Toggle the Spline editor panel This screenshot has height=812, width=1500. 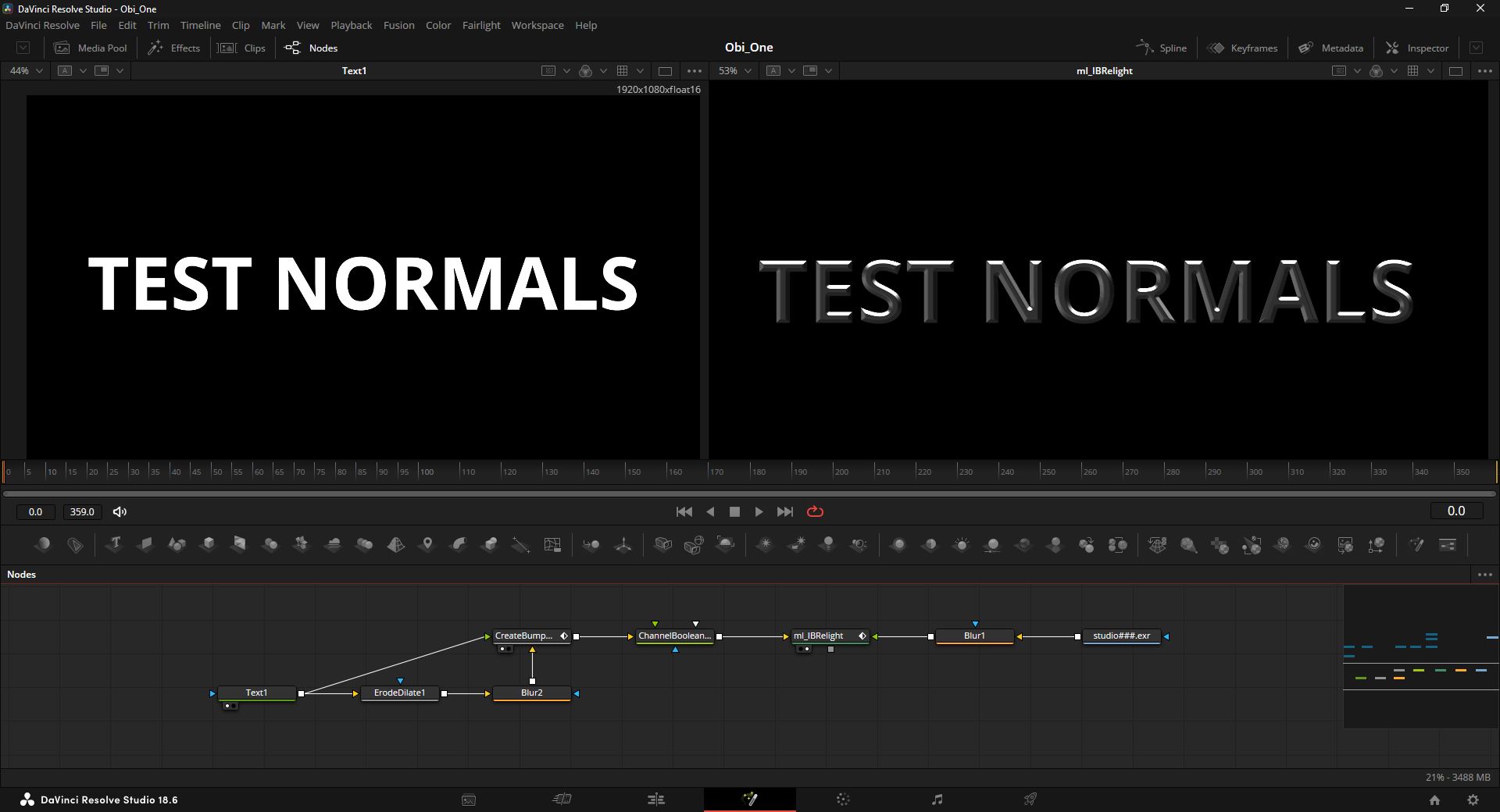(1161, 48)
